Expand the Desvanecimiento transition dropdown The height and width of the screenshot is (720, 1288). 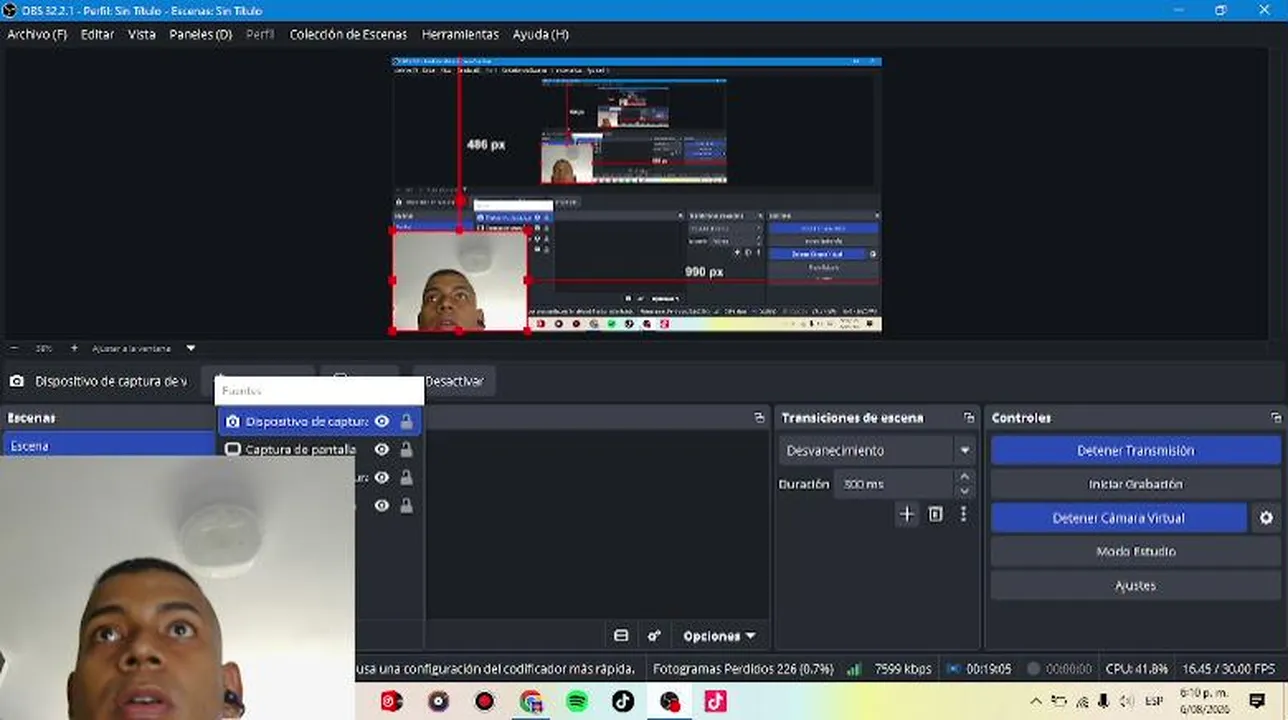(965, 451)
